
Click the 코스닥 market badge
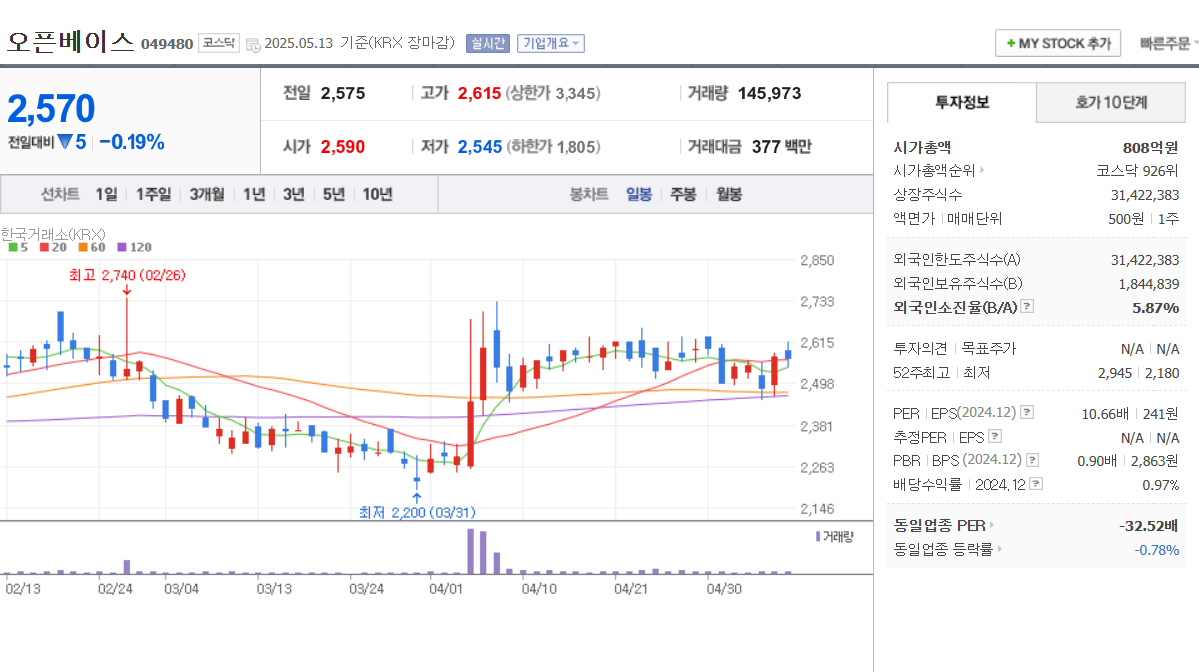point(219,43)
